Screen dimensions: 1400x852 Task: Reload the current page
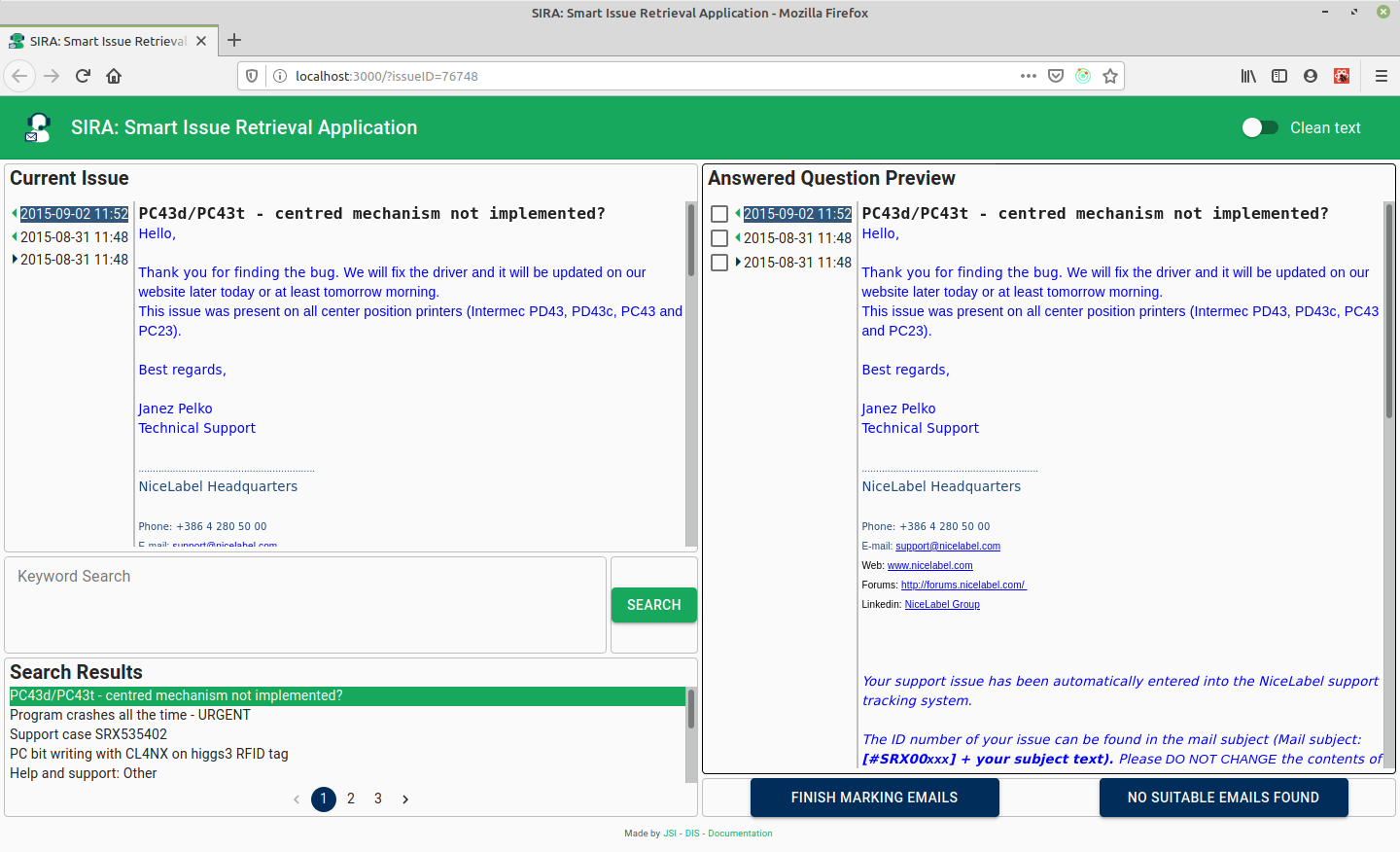(x=83, y=76)
